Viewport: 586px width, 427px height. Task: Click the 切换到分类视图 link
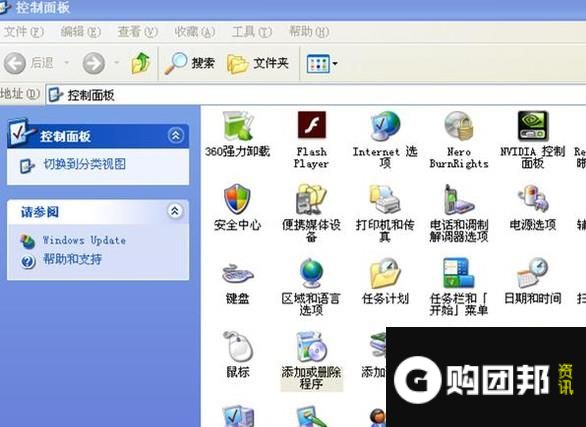[85, 164]
